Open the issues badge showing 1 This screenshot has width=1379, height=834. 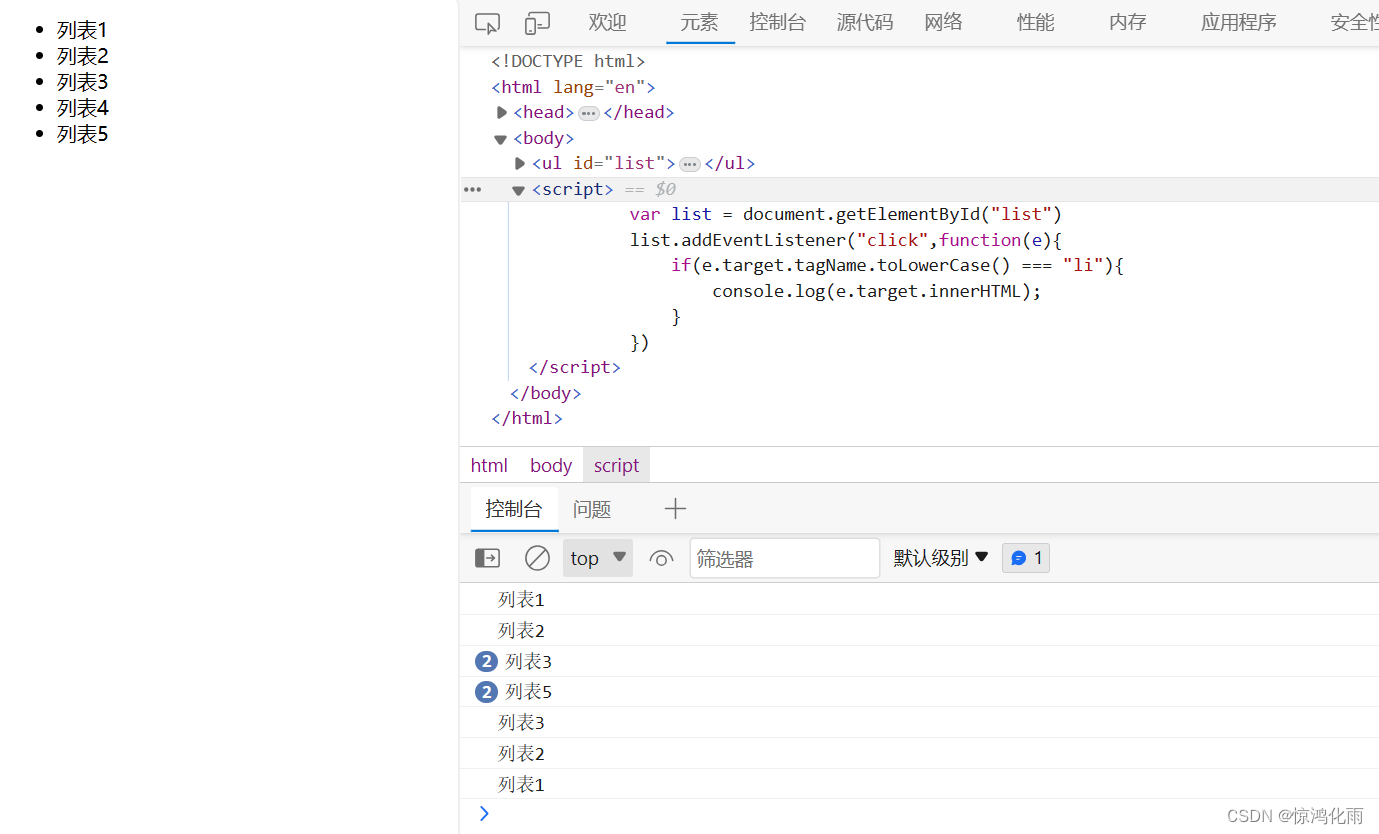click(1026, 558)
